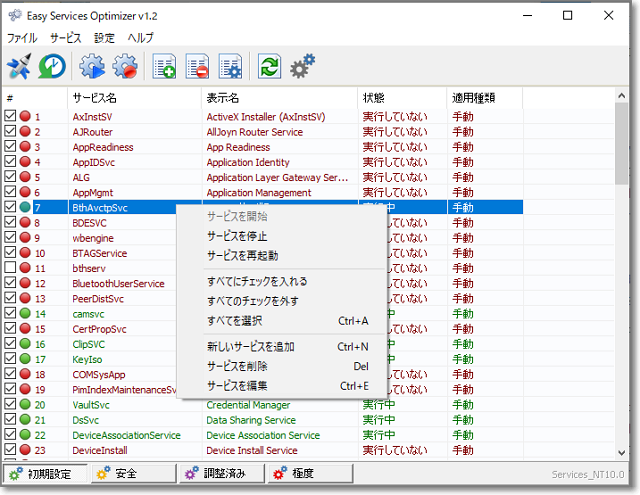Open the options gears icon in toolbar
The image size is (640, 495).
(301, 67)
